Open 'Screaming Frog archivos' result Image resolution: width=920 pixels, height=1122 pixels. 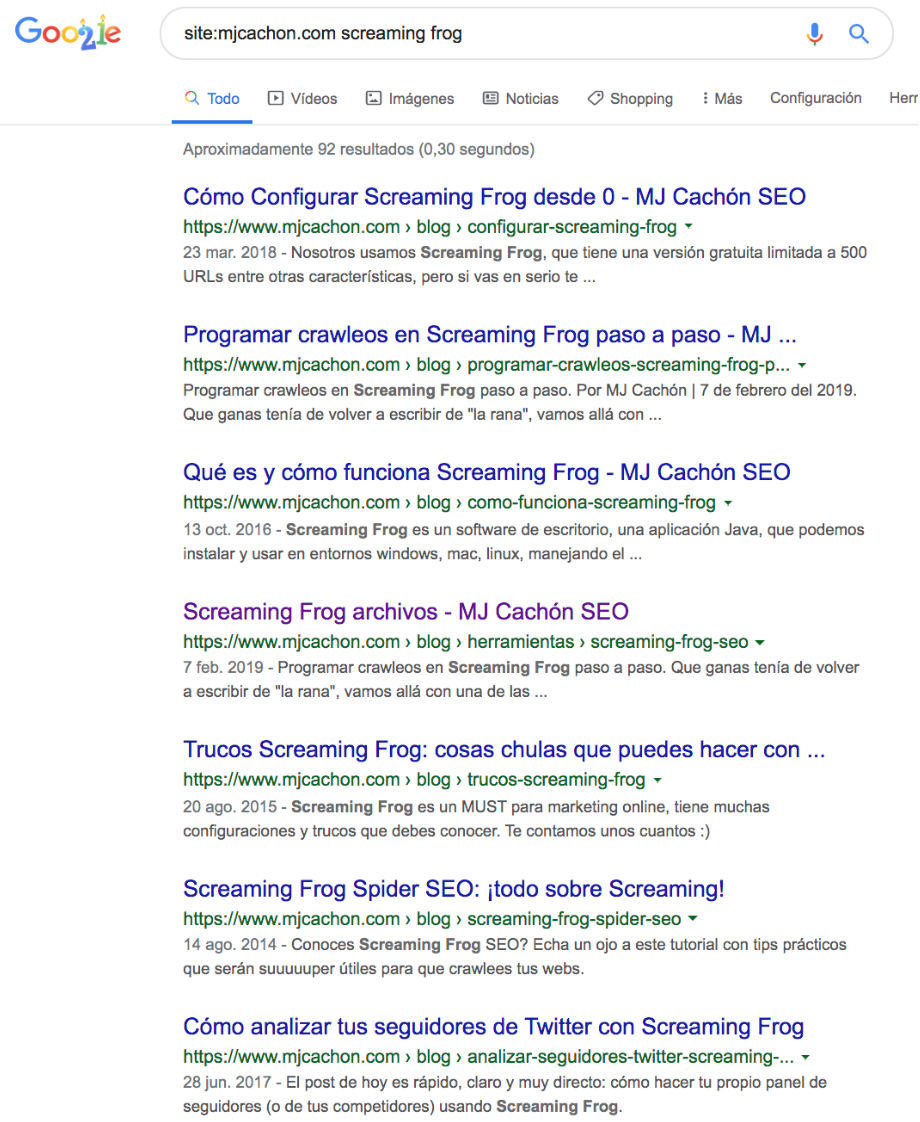coord(406,612)
